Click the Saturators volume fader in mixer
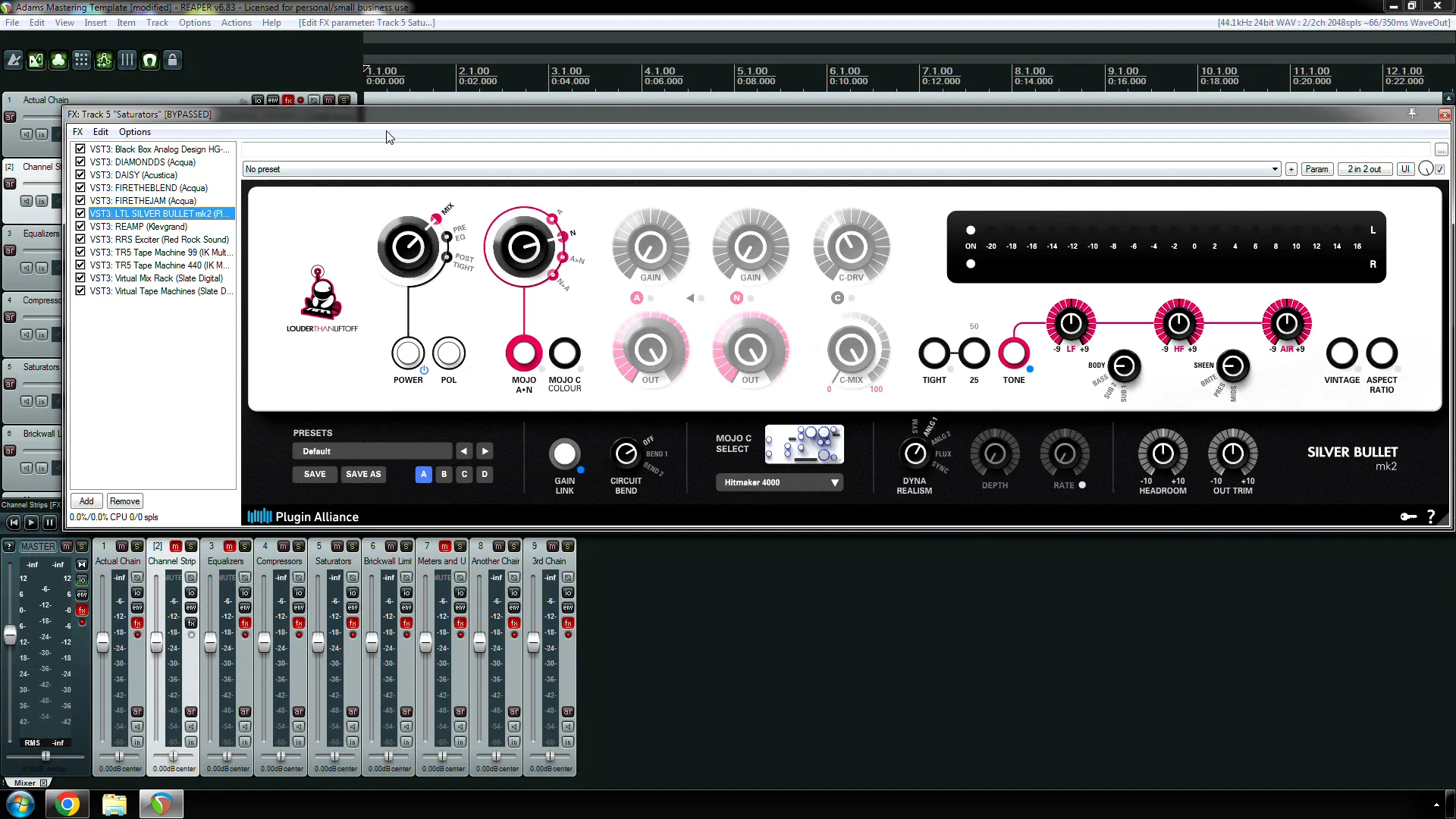The width and height of the screenshot is (1456, 819). [318, 643]
